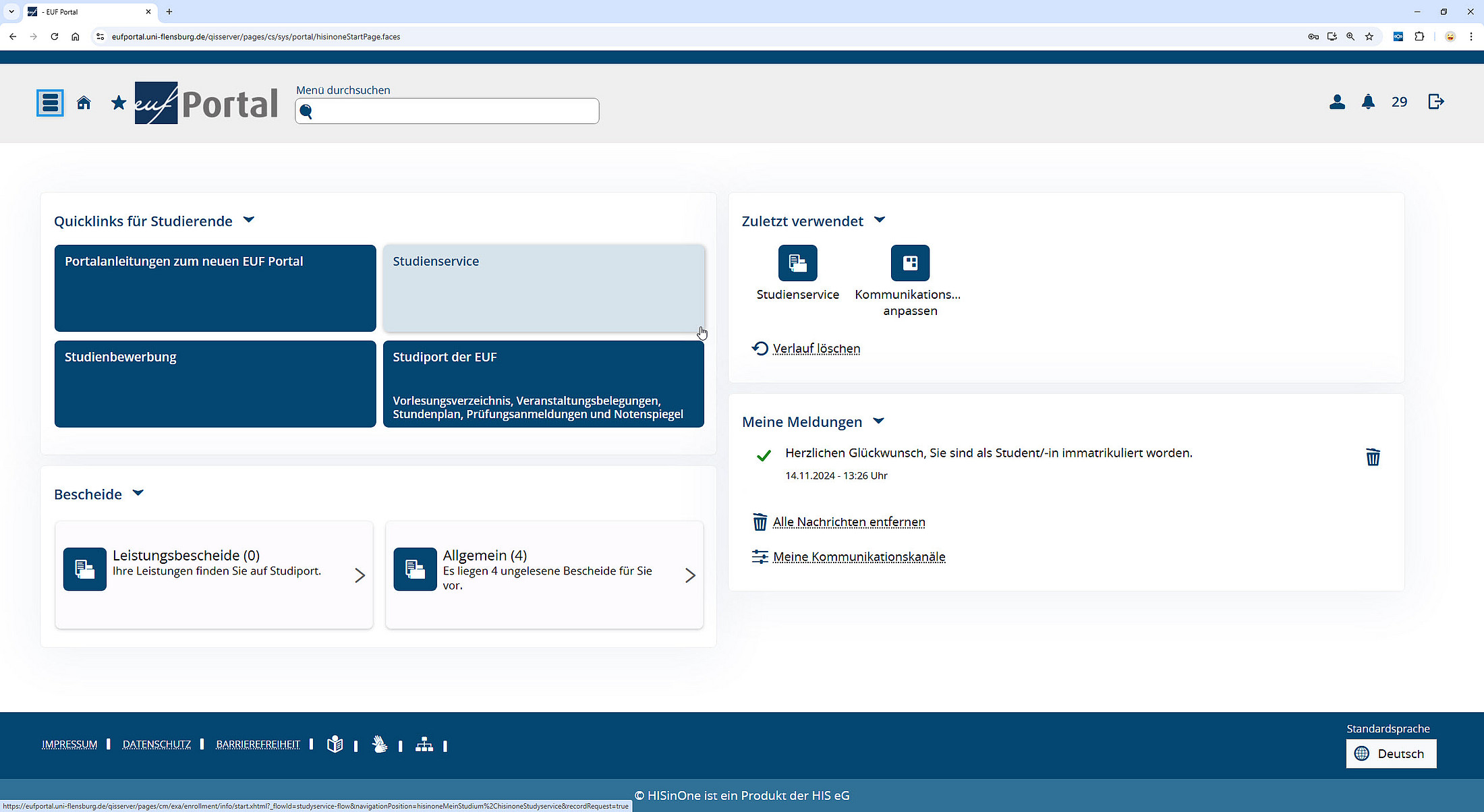1484x812 pixels.
Task: Open Kommunikations... anpassen icon
Action: point(910,263)
